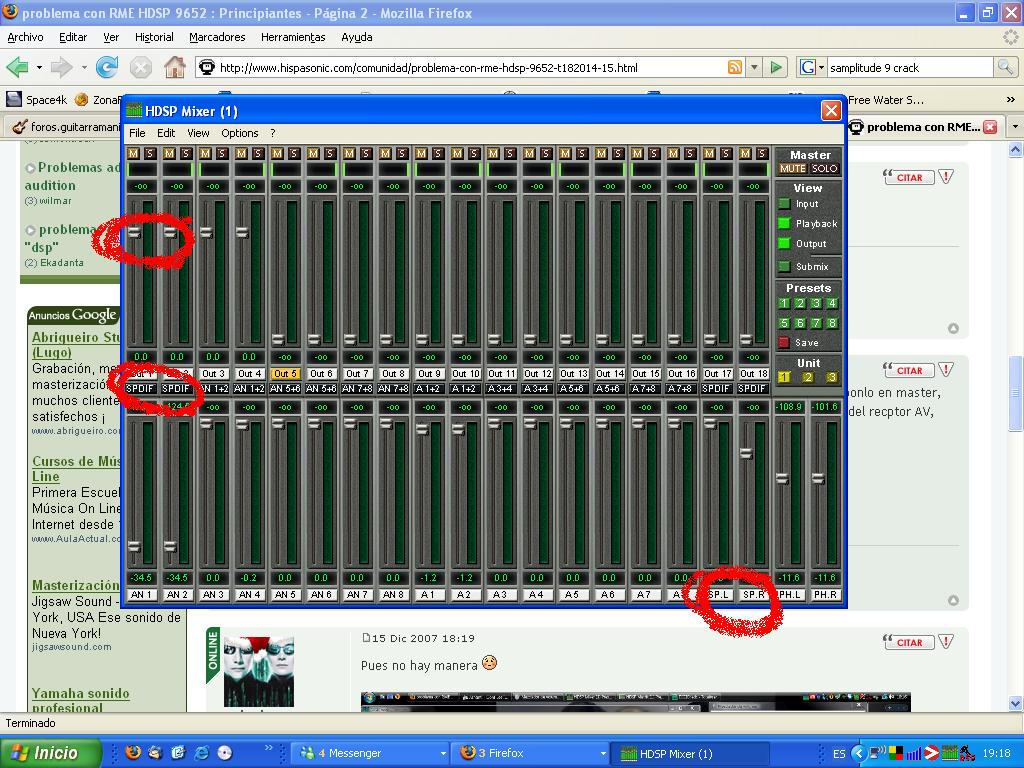Click the SP.R output fader knob
Screen dimensions: 1024x768
click(x=746, y=454)
